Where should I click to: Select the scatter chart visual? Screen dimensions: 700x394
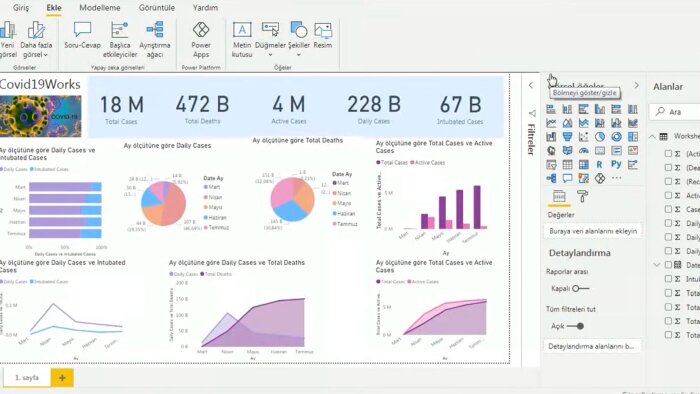click(x=583, y=137)
